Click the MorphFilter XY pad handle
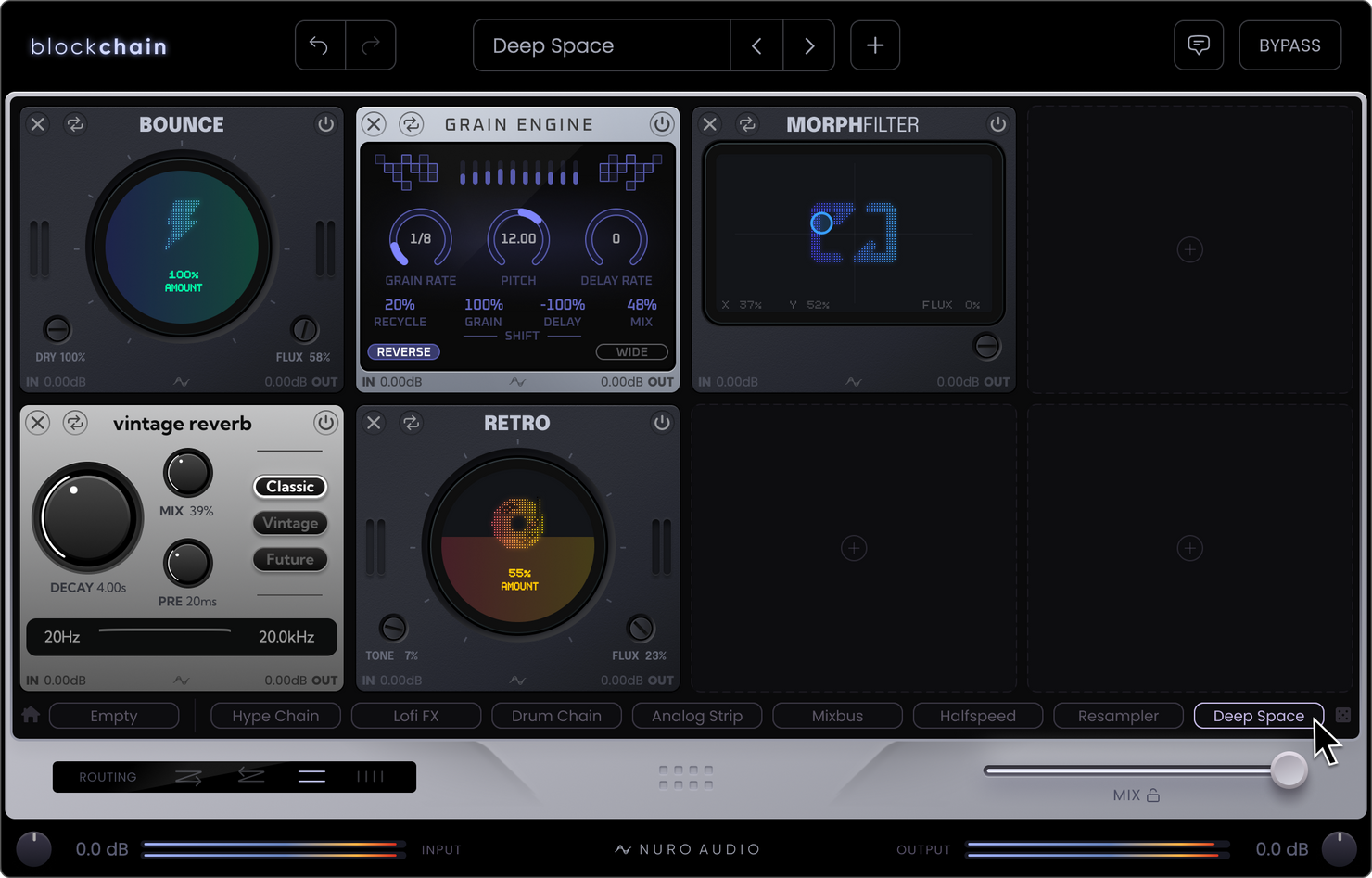This screenshot has height=878, width=1372. (821, 223)
